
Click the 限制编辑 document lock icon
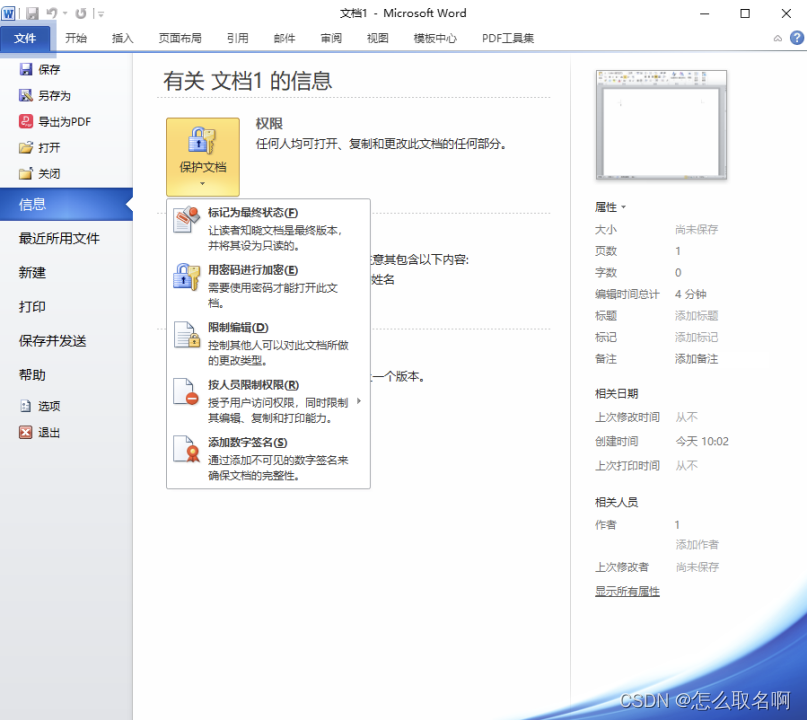point(186,335)
